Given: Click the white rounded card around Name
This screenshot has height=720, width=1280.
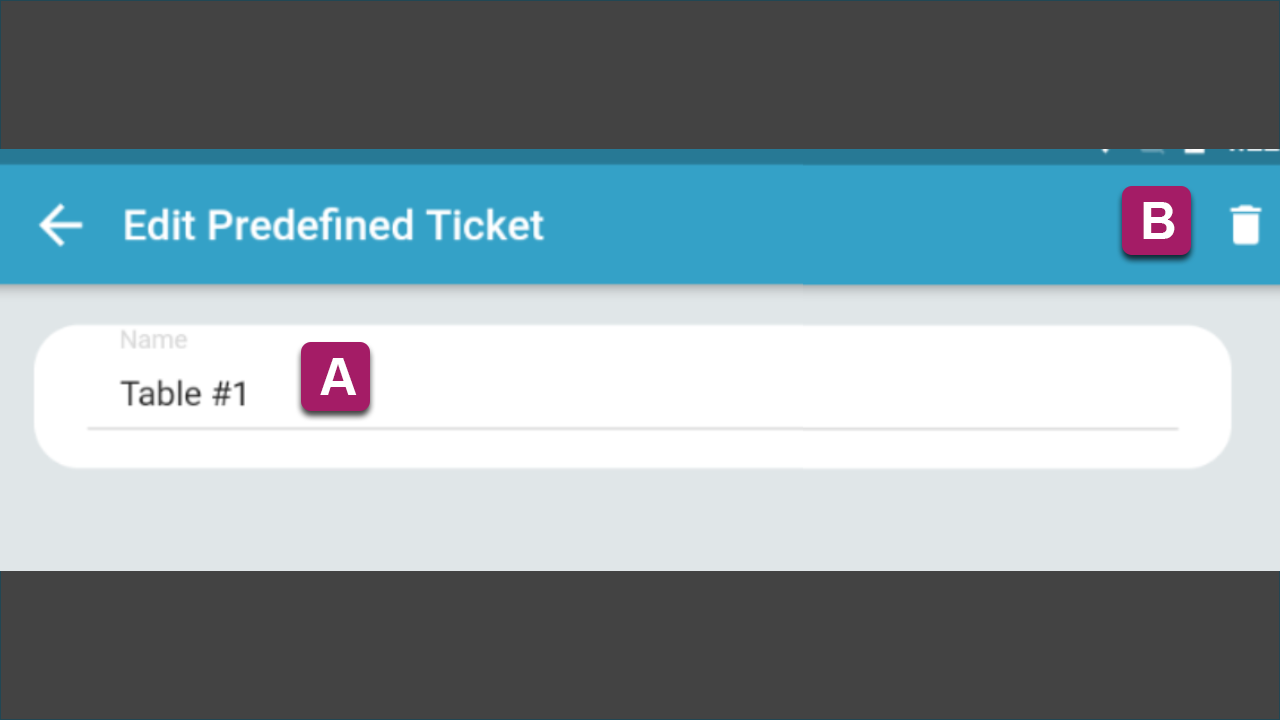Looking at the screenshot, I should coord(632,396).
